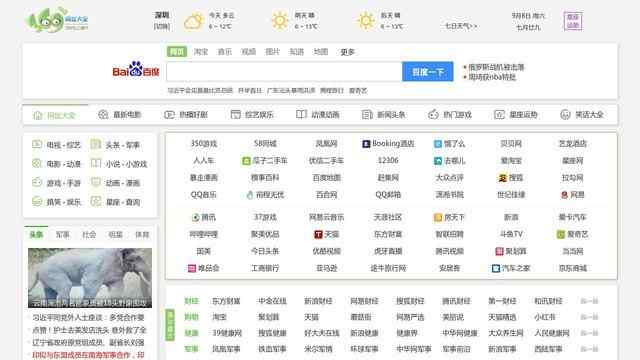The width and height of the screenshot is (640, 360).
Task: Click tomorrow's sunny weather icon
Action: (280, 21)
